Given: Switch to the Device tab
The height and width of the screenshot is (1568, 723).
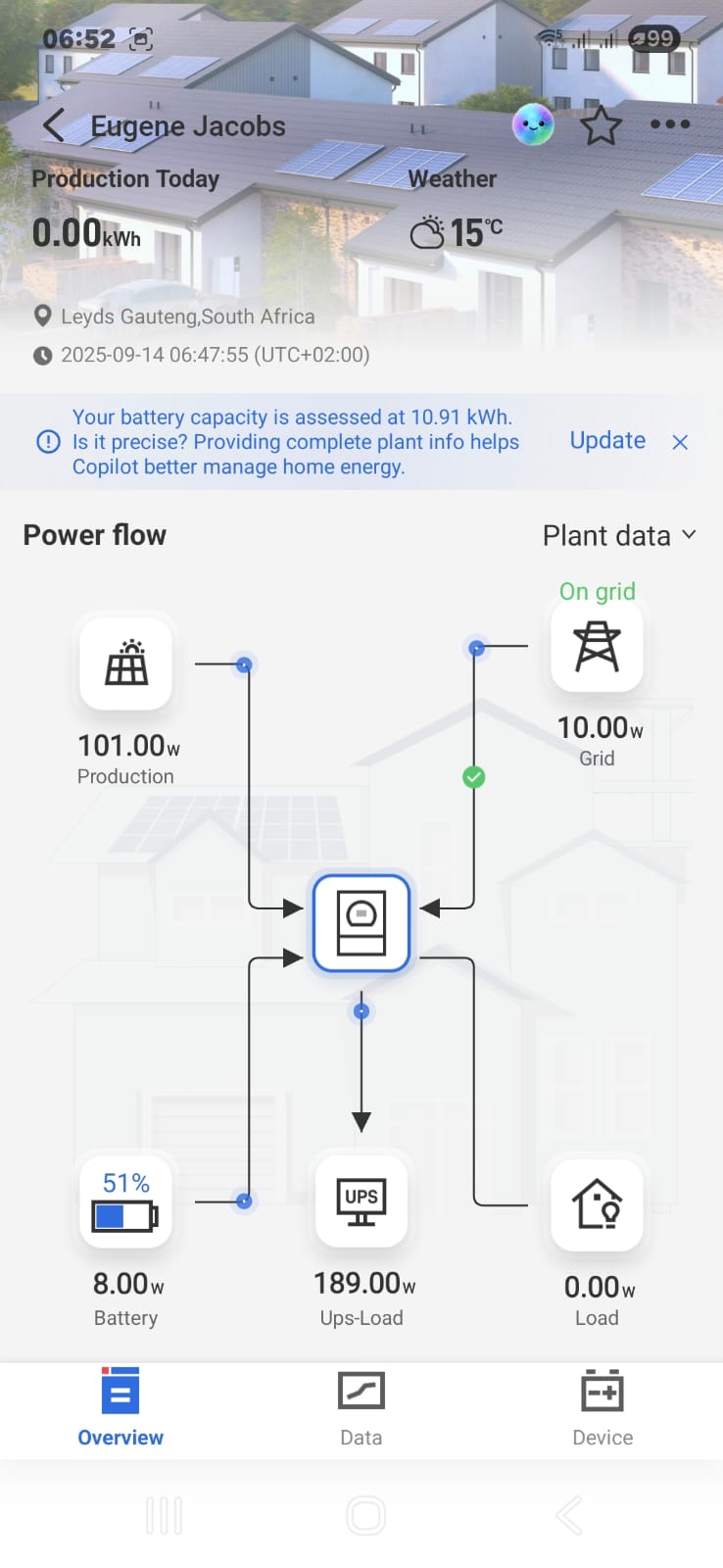Looking at the screenshot, I should [602, 1407].
